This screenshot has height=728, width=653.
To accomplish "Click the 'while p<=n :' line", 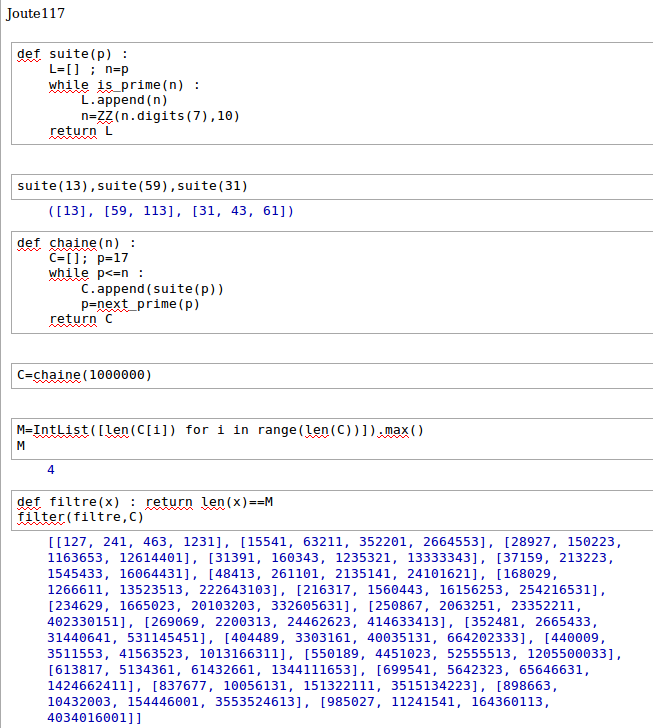I will [97, 273].
